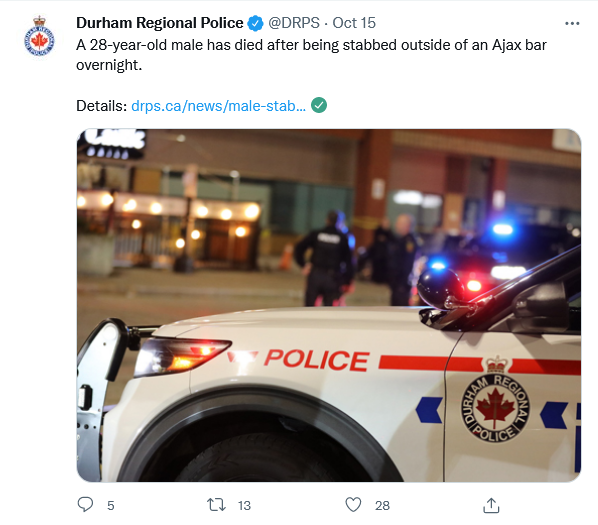Open the Durham Regional Police display name
This screenshot has width=598, height=525.
coord(159,23)
